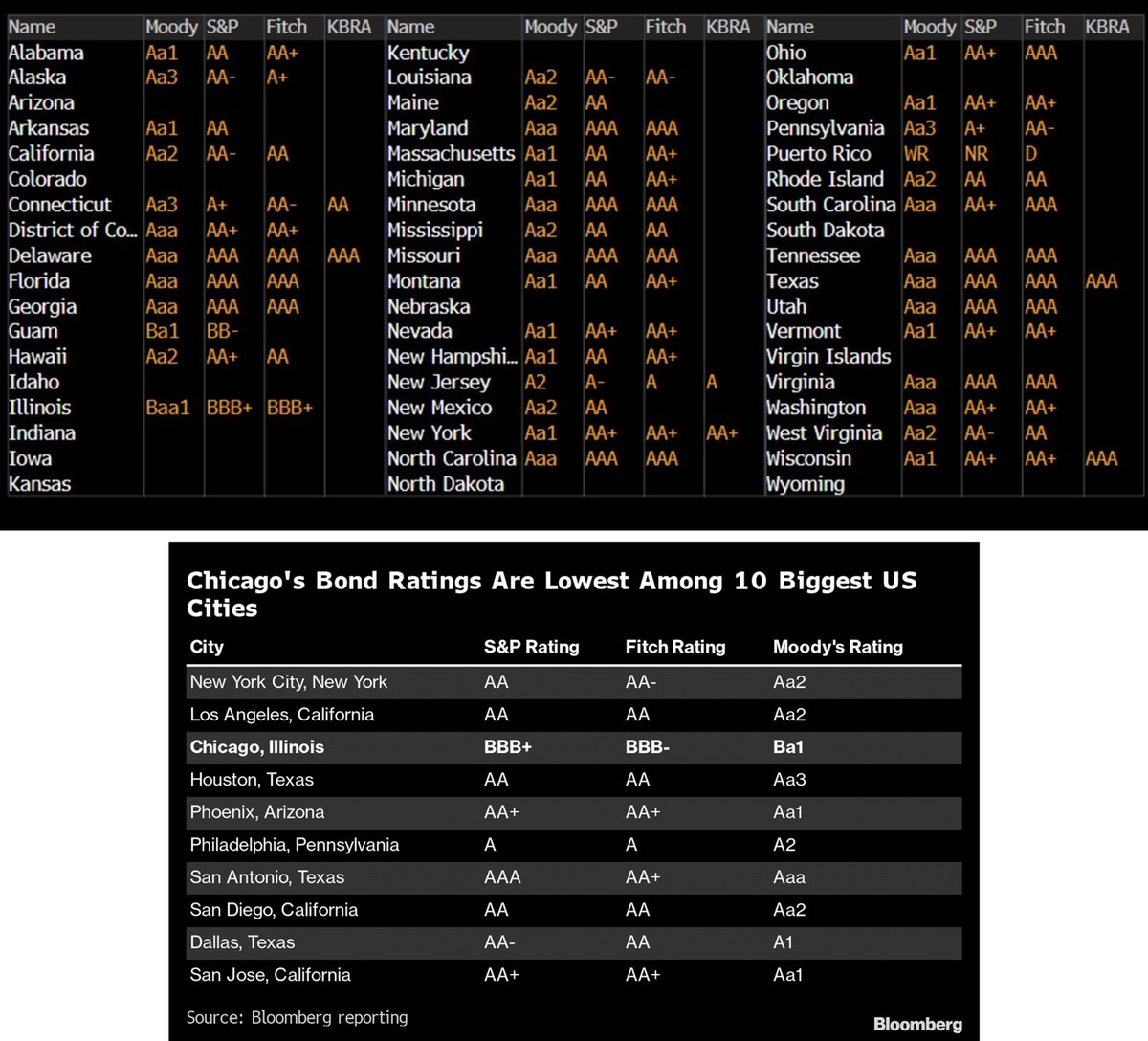Click the Alabama row name
This screenshot has height=1041, width=1148.
(46, 53)
